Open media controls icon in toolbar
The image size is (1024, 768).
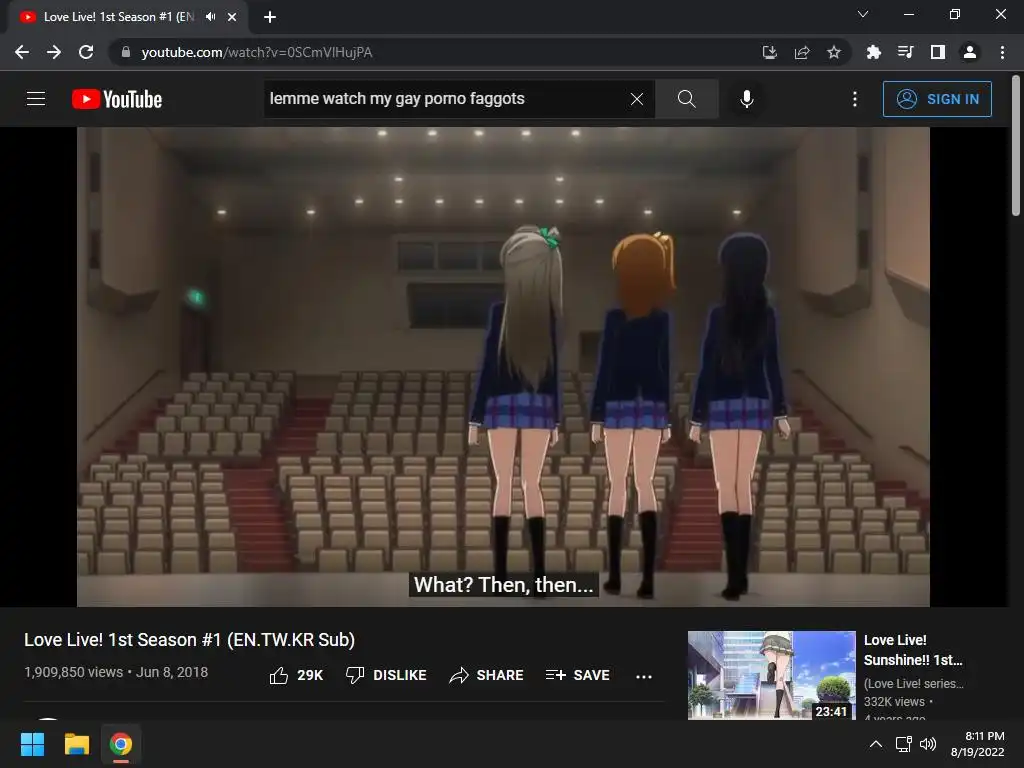[x=905, y=52]
